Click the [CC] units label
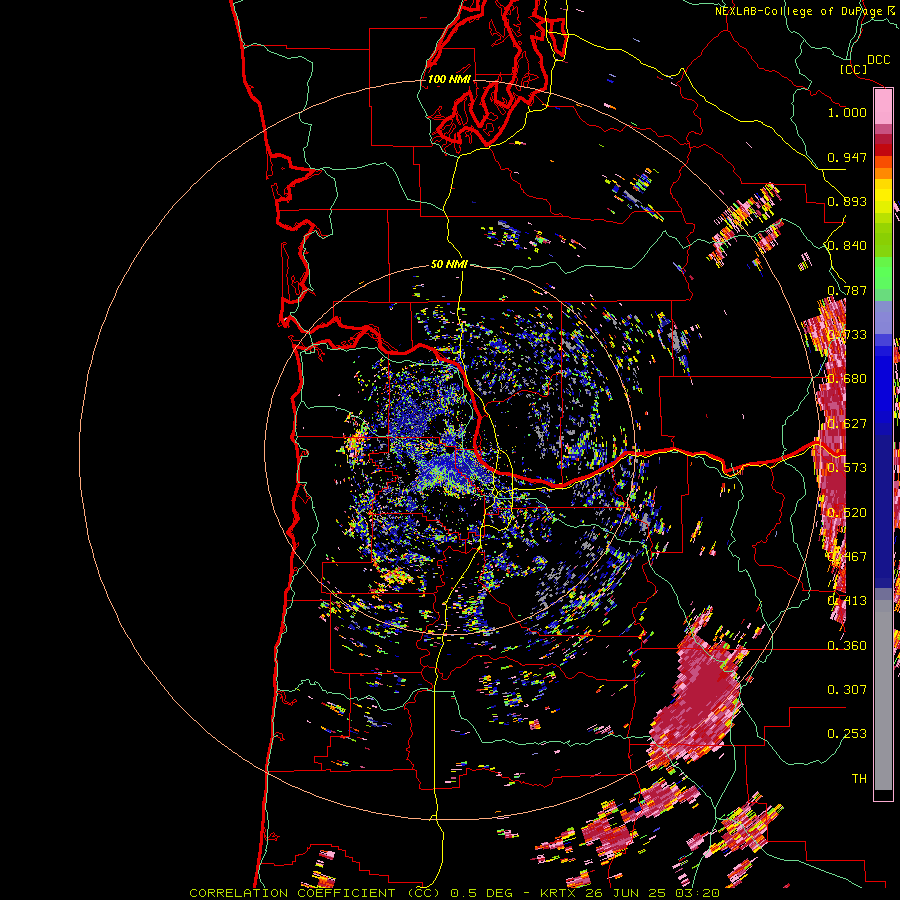900x900 pixels. (853, 69)
